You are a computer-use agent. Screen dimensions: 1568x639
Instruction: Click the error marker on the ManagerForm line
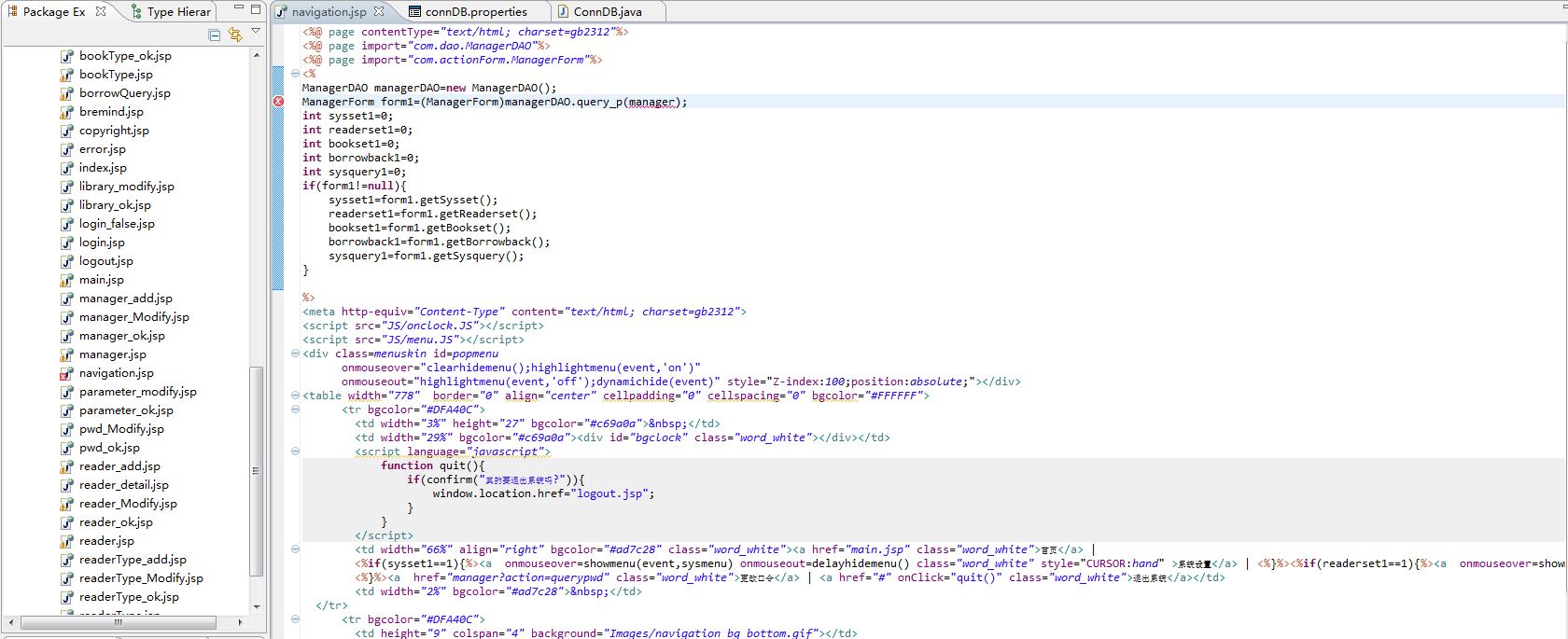tap(278, 101)
